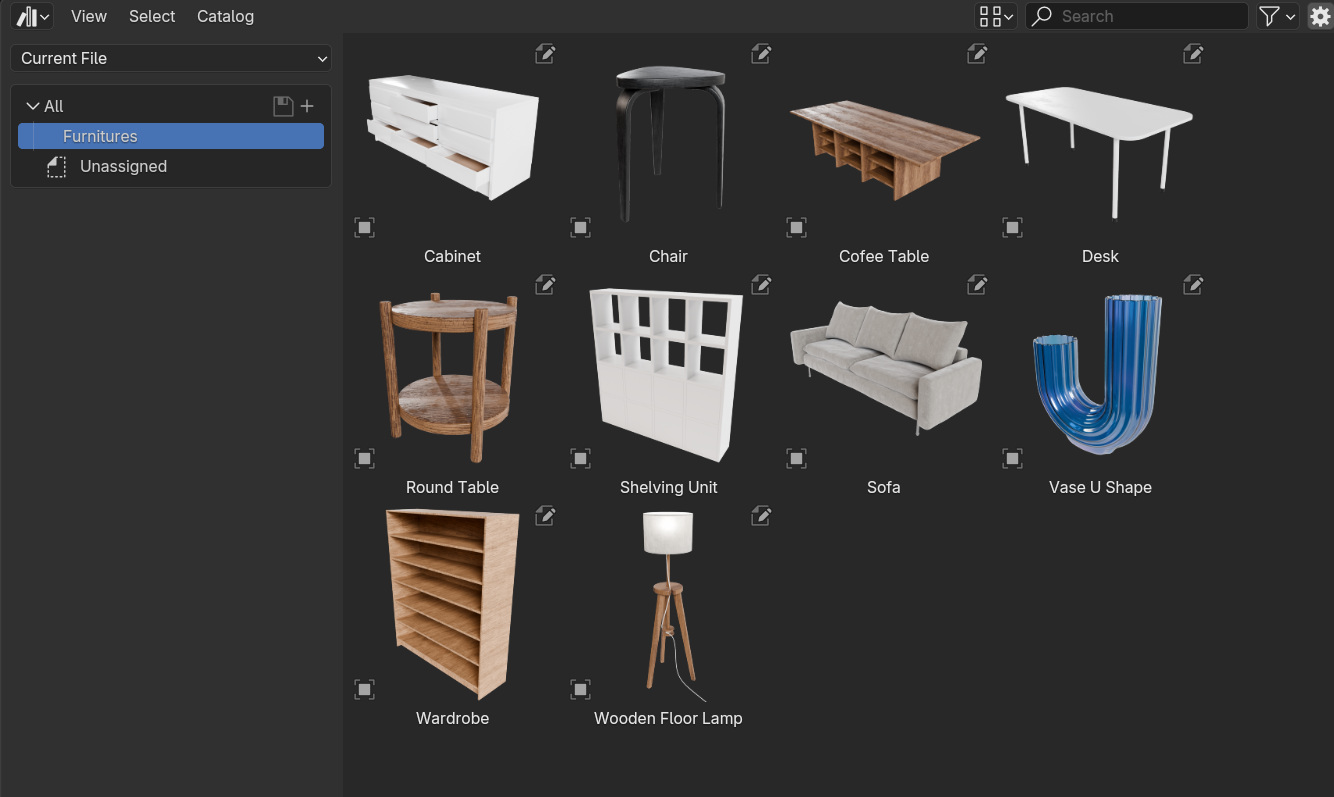
Task: Select the Furnitures catalog
Action: pyautogui.click(x=171, y=136)
